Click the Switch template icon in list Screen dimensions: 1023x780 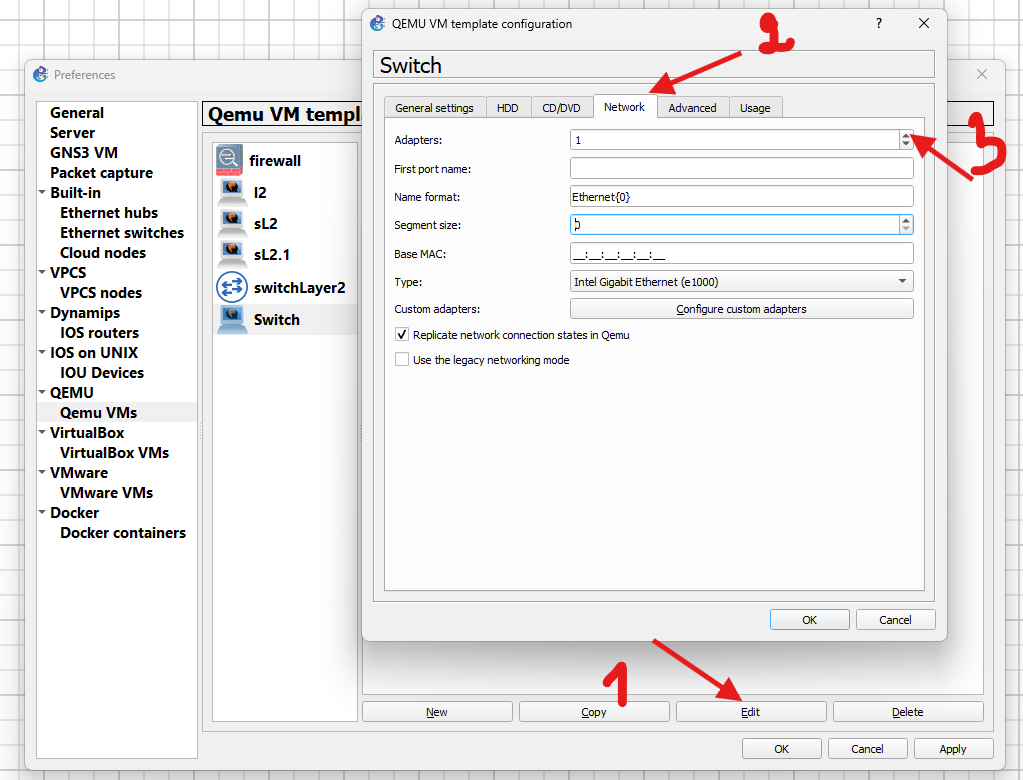click(x=232, y=320)
